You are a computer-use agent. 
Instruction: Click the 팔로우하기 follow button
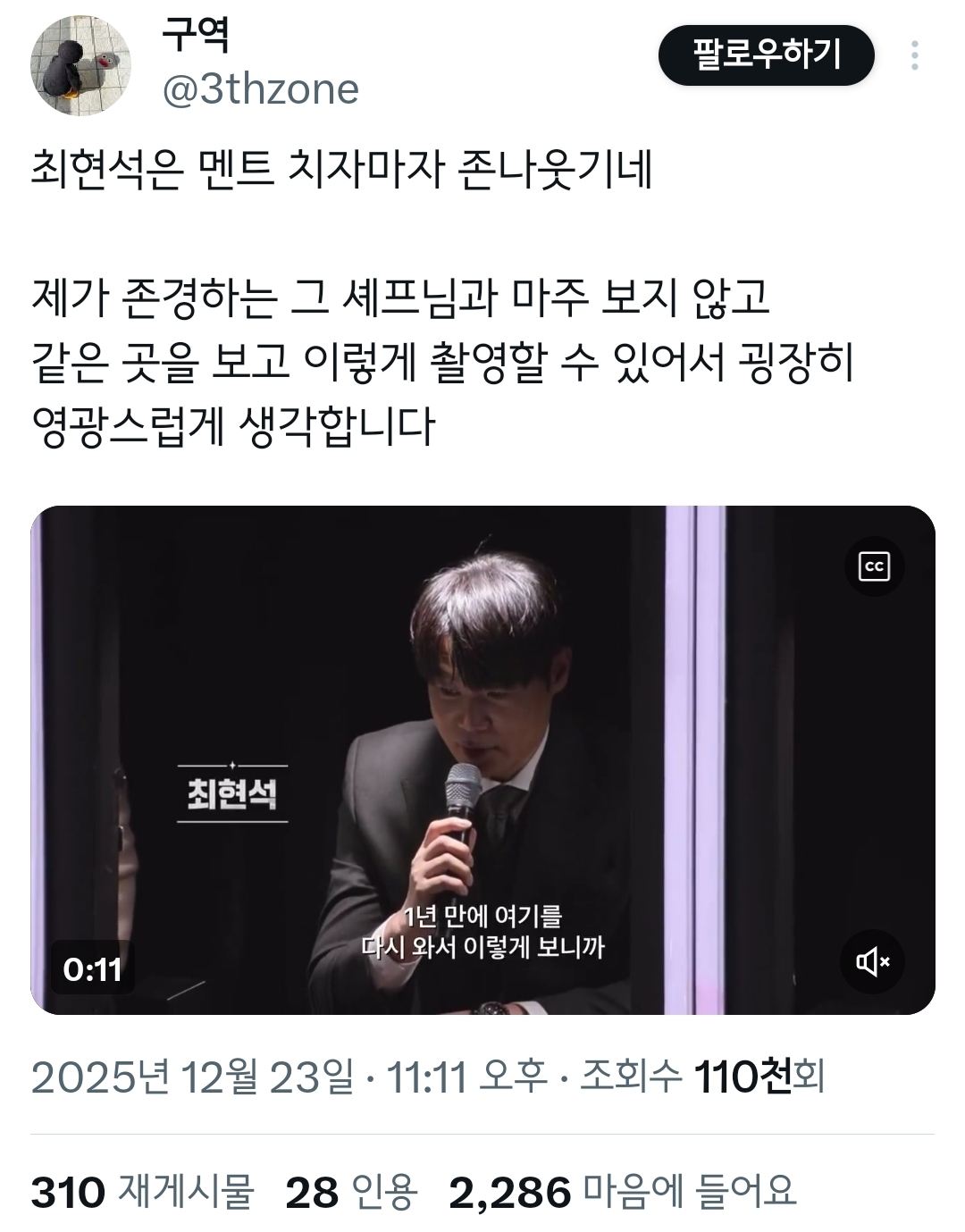pos(766,55)
